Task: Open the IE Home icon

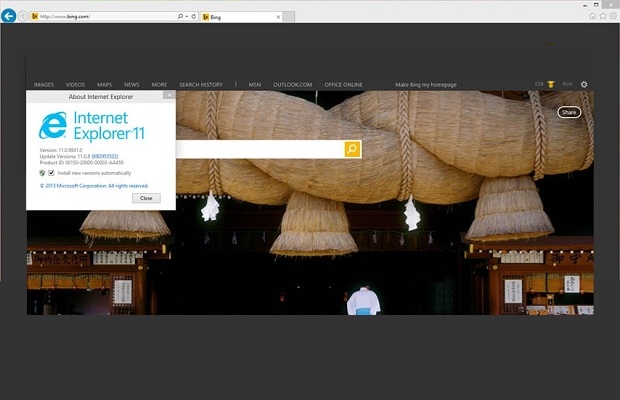Action: (x=593, y=17)
